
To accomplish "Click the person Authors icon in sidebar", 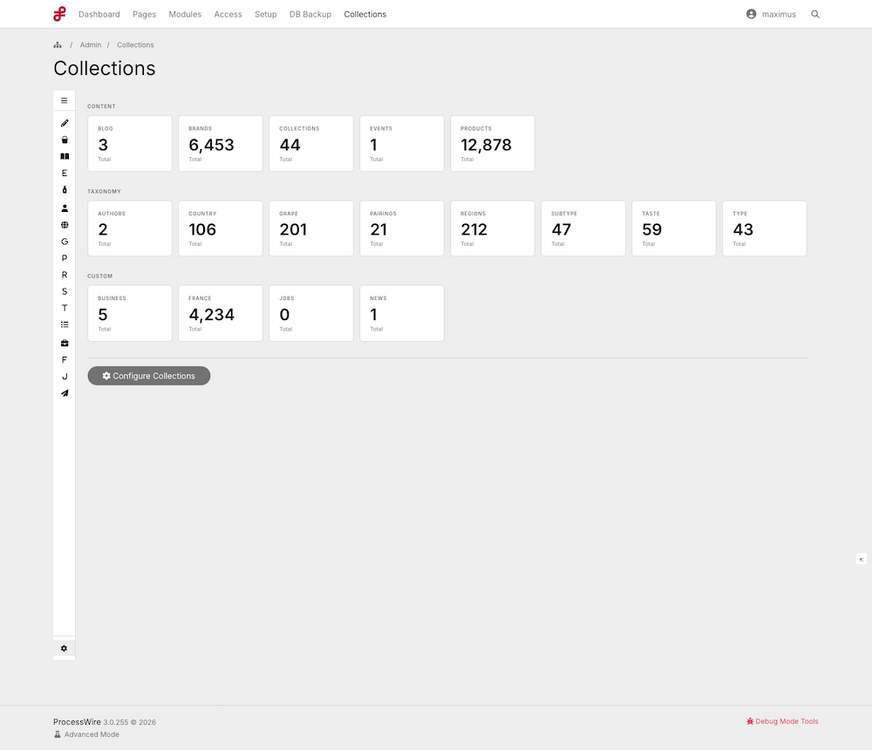I will [x=65, y=208].
